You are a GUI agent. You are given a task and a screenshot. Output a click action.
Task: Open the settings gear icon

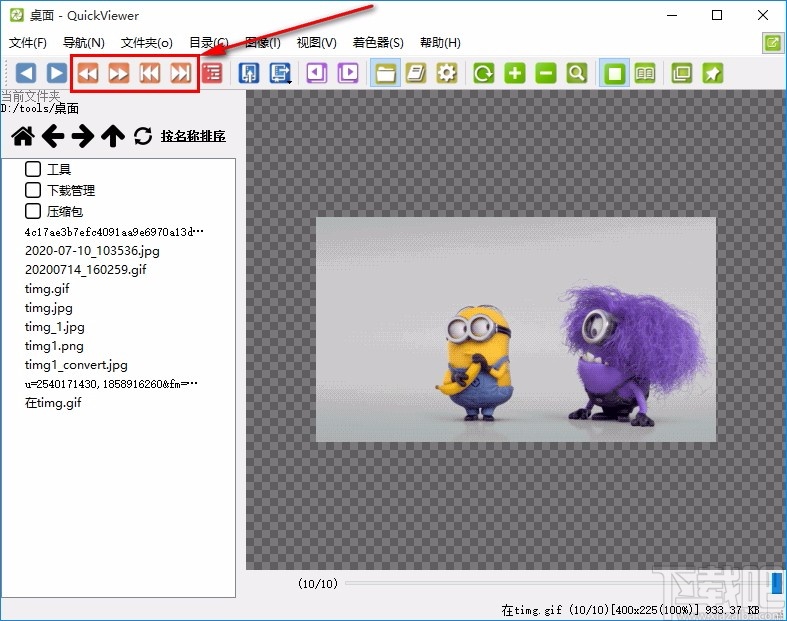click(447, 73)
